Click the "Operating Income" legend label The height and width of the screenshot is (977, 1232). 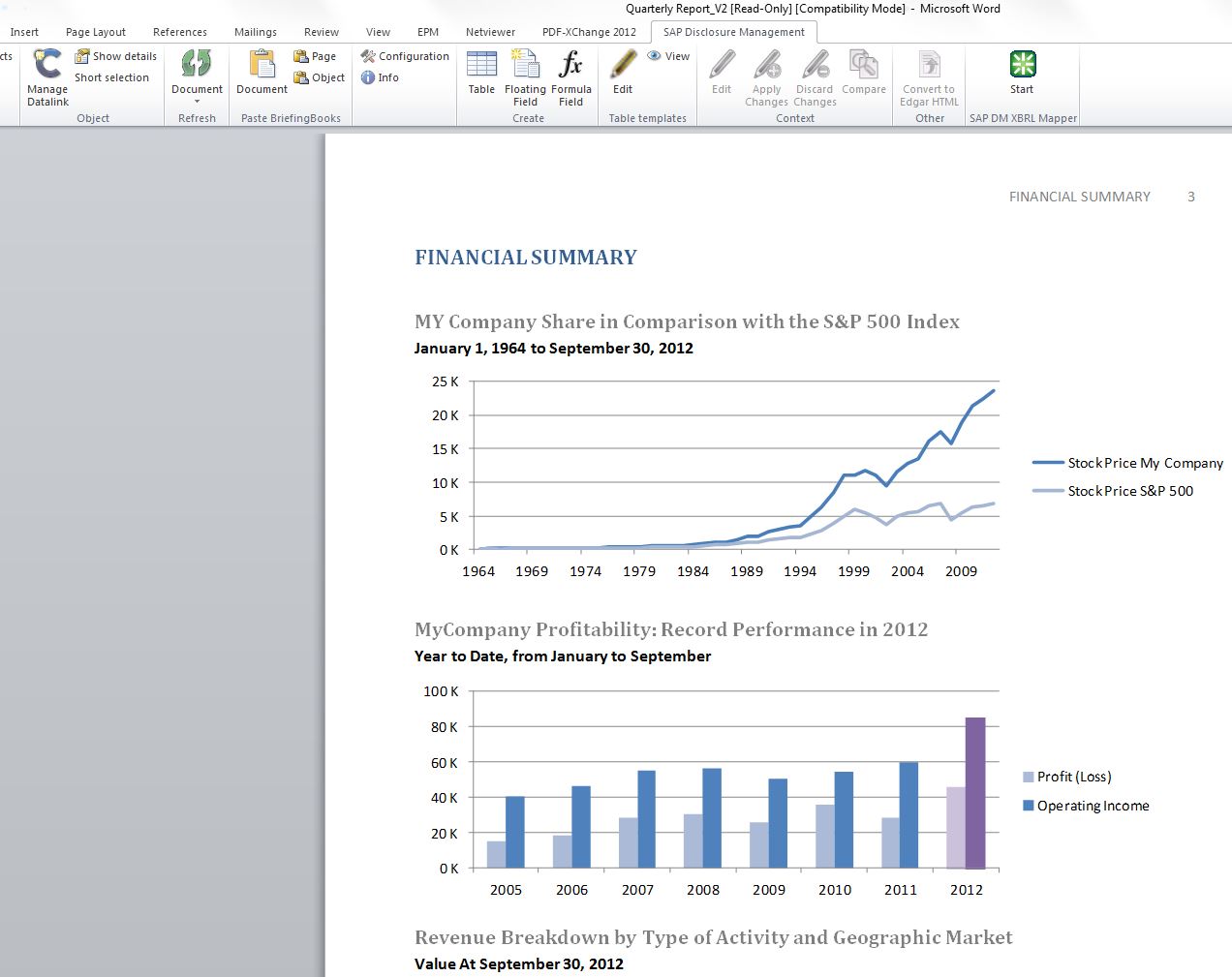[x=1093, y=806]
